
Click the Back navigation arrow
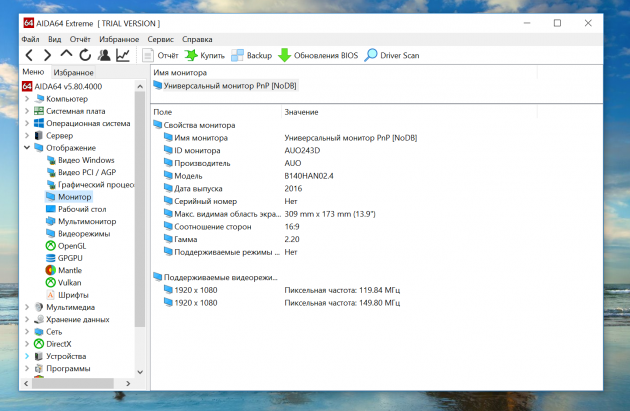[x=30, y=55]
